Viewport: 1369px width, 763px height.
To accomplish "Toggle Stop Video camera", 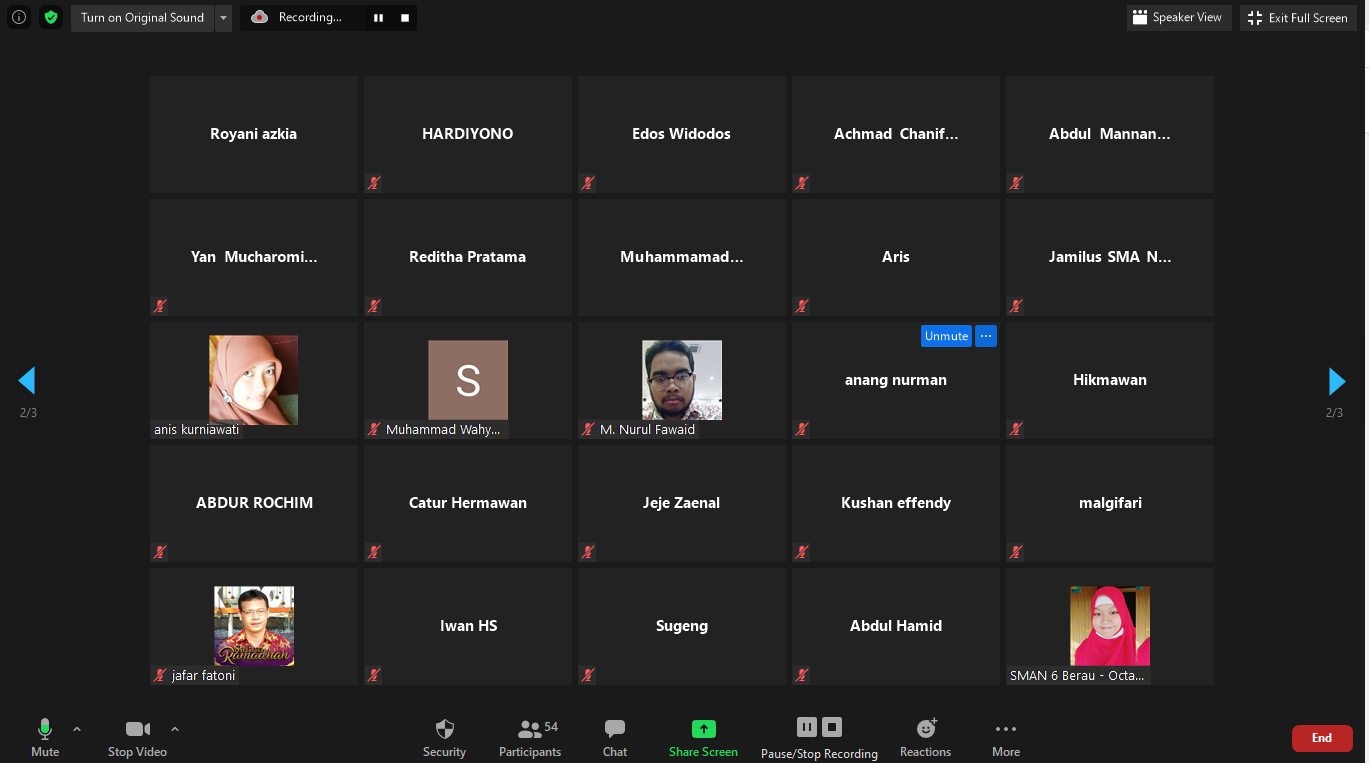I will (138, 730).
